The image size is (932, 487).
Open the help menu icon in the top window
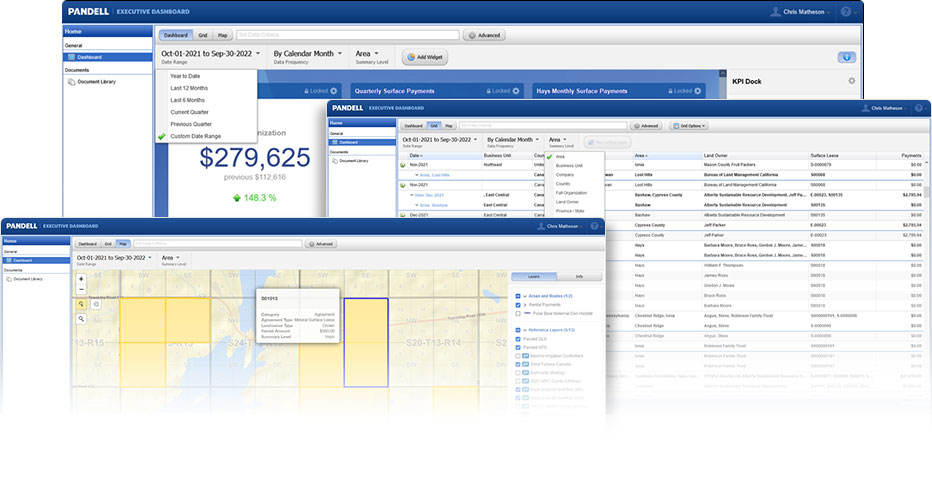[848, 11]
